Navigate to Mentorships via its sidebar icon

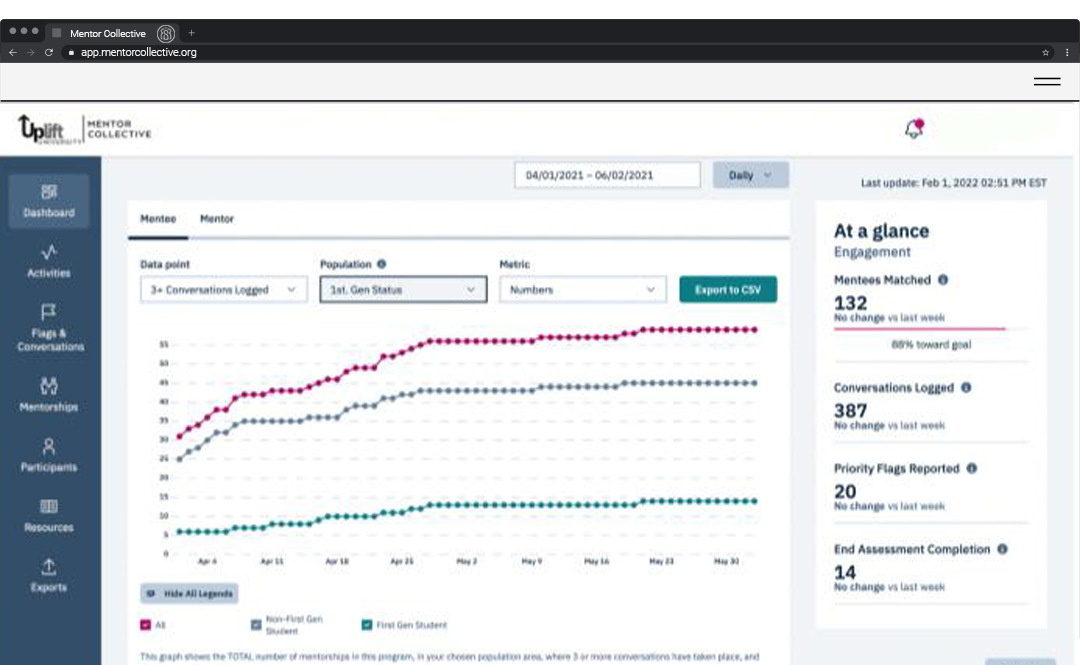[x=49, y=394]
